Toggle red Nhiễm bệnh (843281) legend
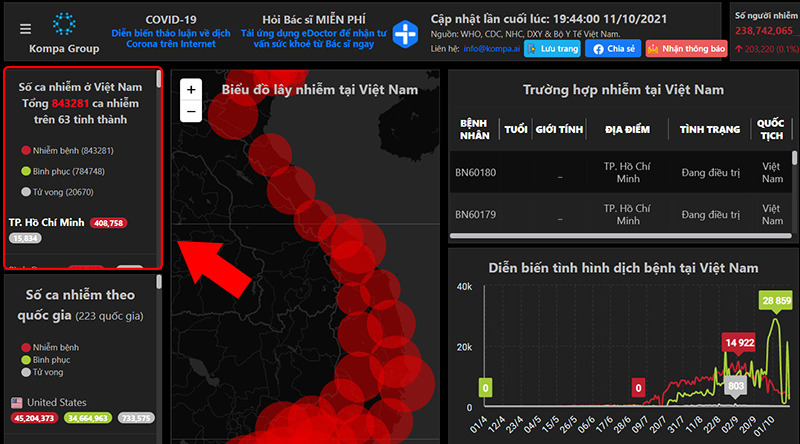 tap(67, 151)
